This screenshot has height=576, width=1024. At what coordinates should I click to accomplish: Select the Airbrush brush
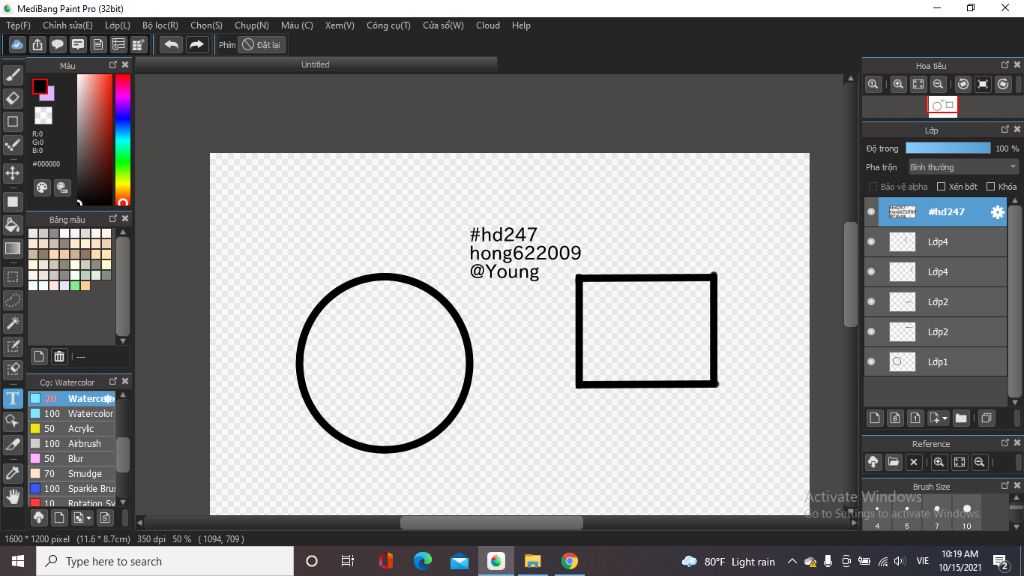[x=72, y=443]
